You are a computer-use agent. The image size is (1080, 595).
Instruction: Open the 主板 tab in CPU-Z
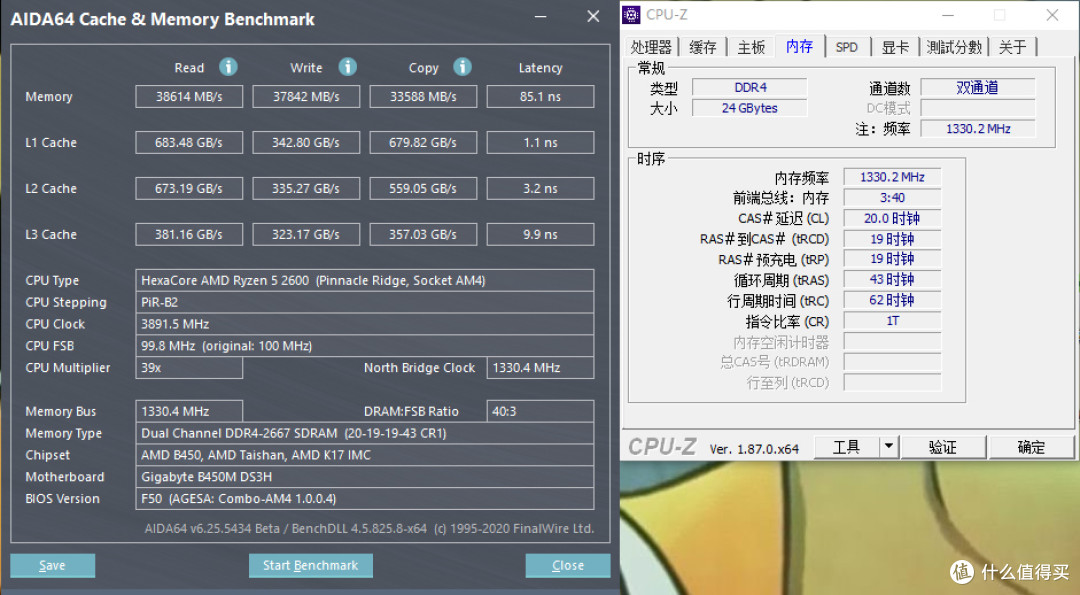[751, 47]
